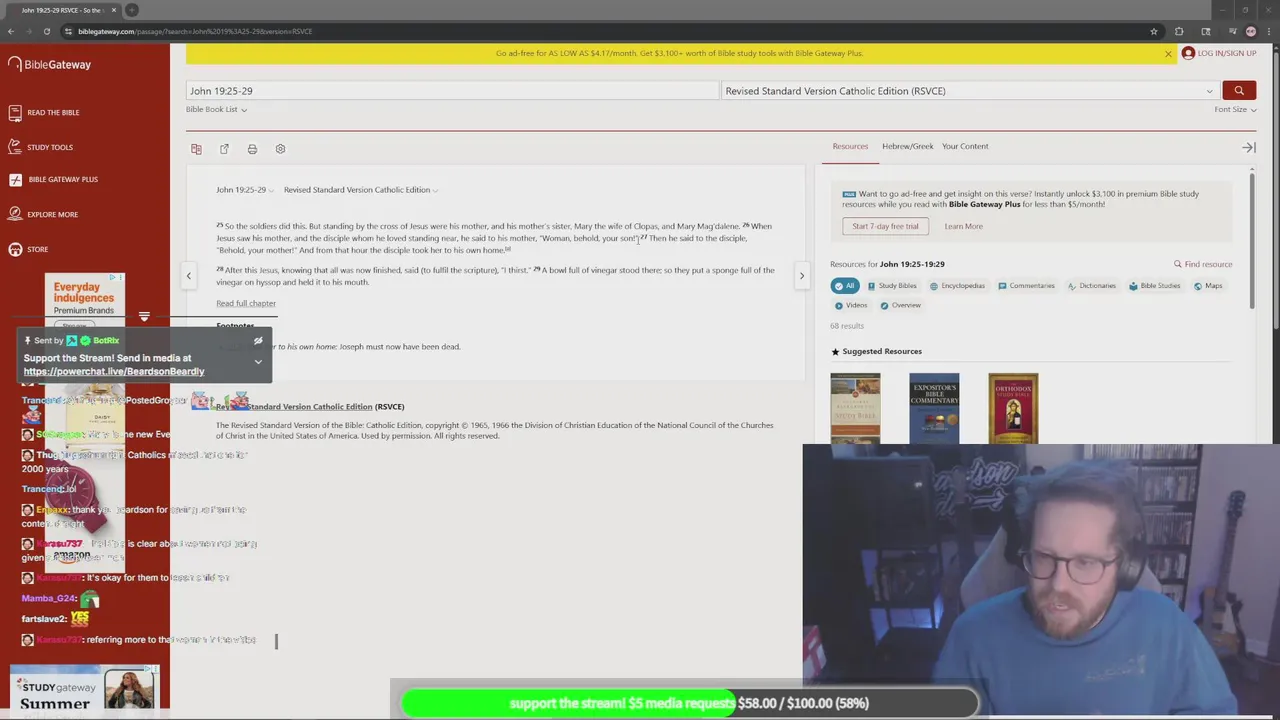Filter resources by Videos
1280x720 pixels.
tap(851, 305)
